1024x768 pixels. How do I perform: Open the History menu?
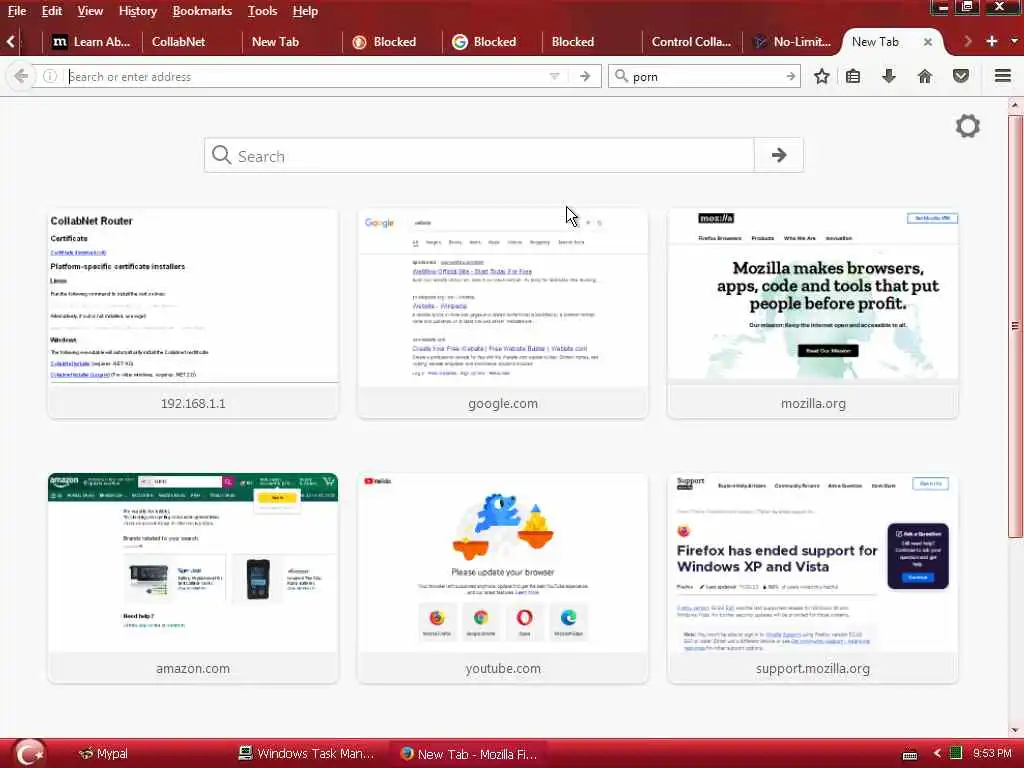point(138,11)
